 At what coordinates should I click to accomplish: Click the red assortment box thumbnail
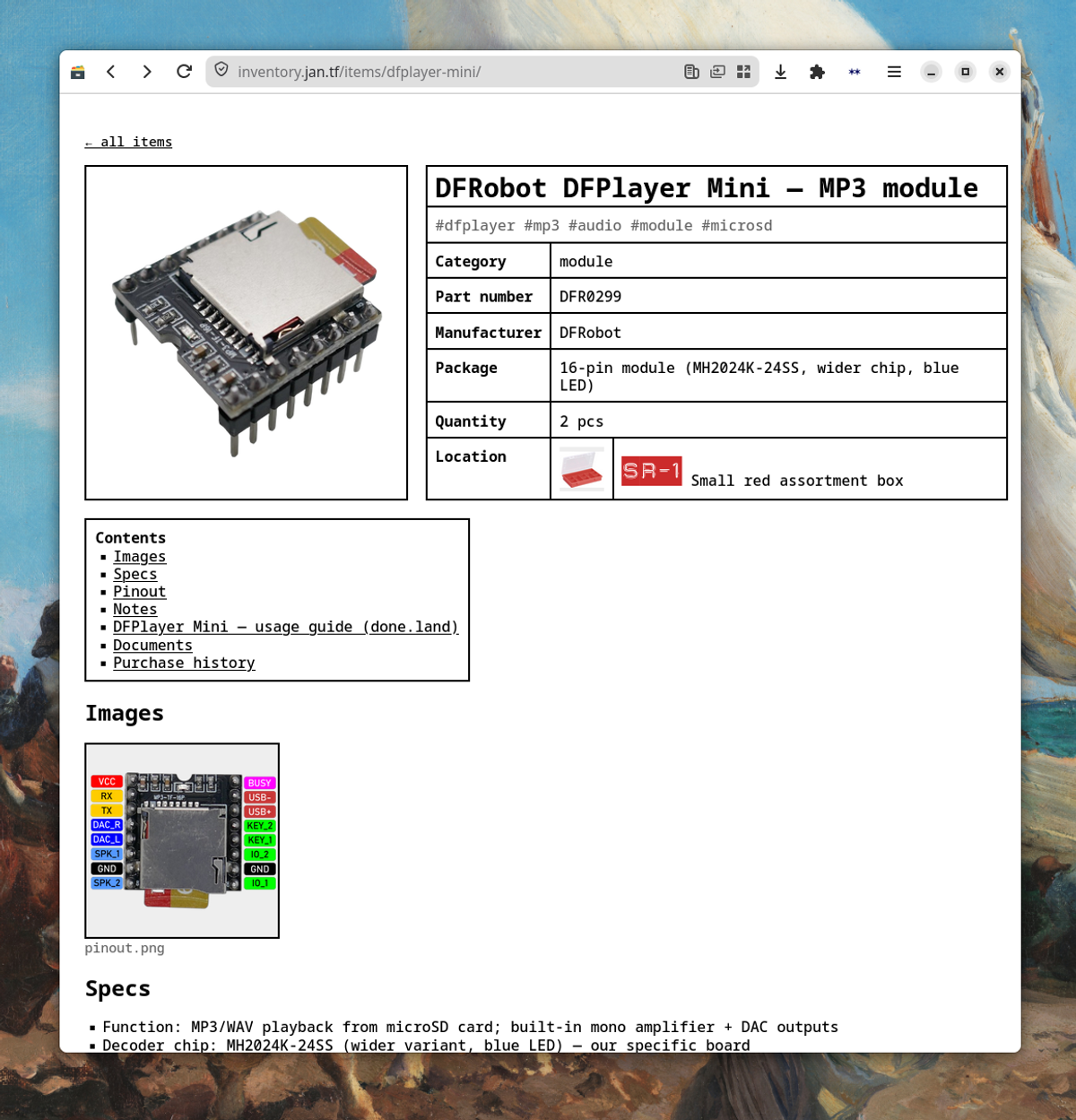[x=582, y=469]
